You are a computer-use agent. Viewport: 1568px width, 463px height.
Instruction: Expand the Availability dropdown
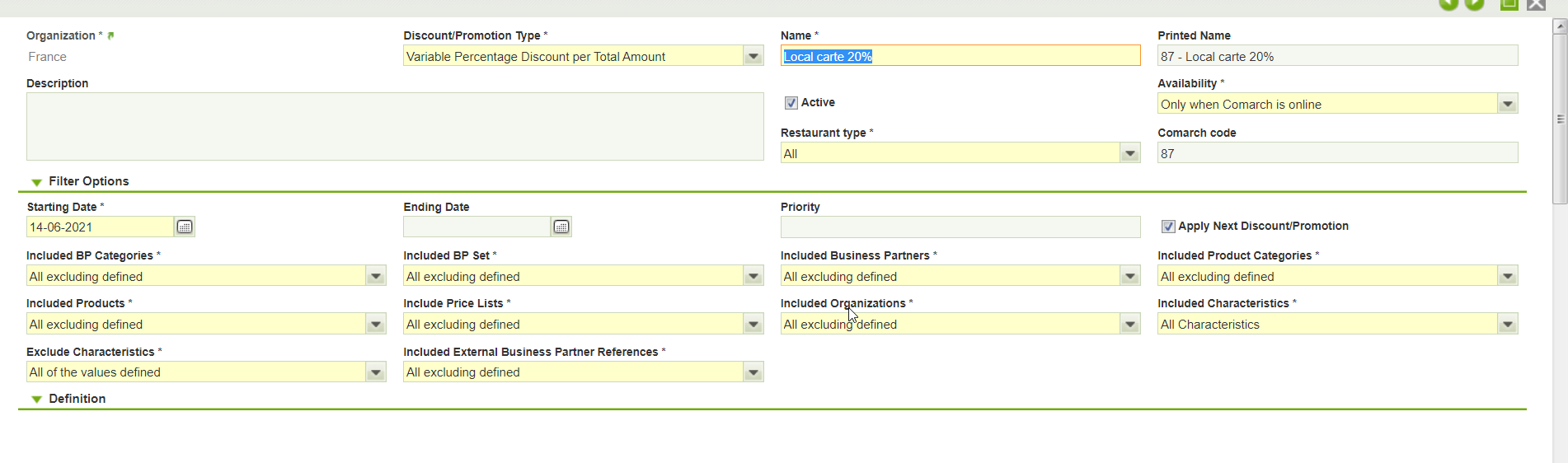[x=1507, y=104]
